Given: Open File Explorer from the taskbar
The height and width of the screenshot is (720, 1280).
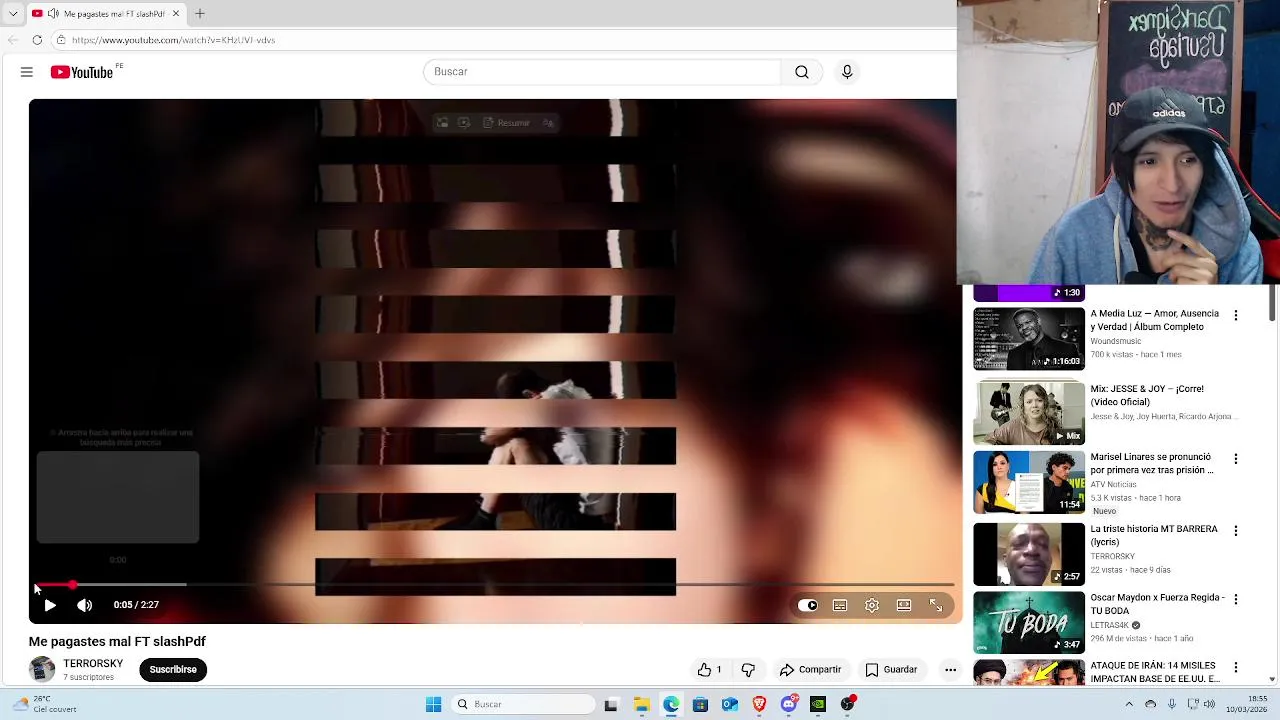Looking at the screenshot, I should click(x=641, y=704).
